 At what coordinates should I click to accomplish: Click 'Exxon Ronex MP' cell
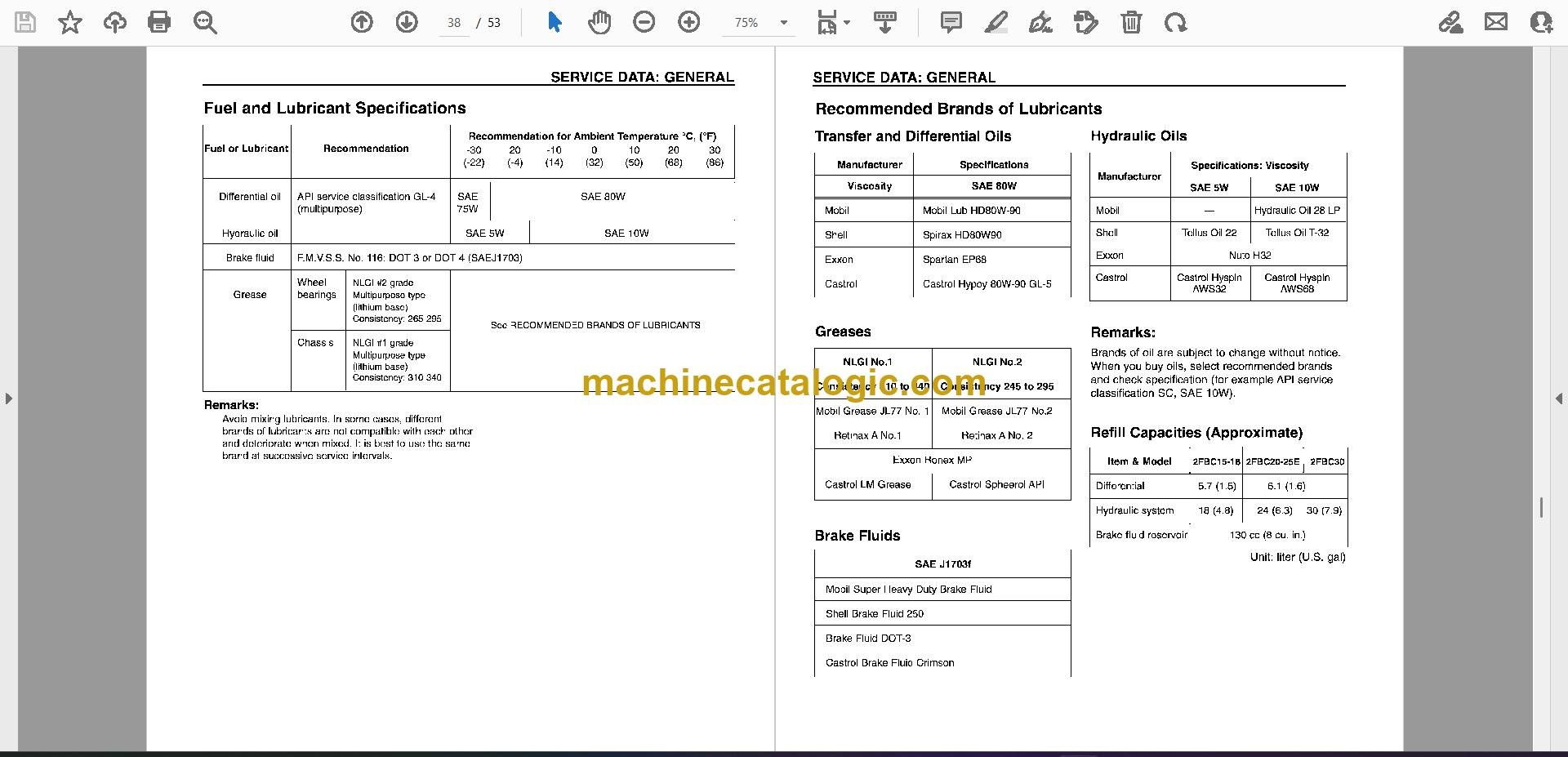coord(932,461)
